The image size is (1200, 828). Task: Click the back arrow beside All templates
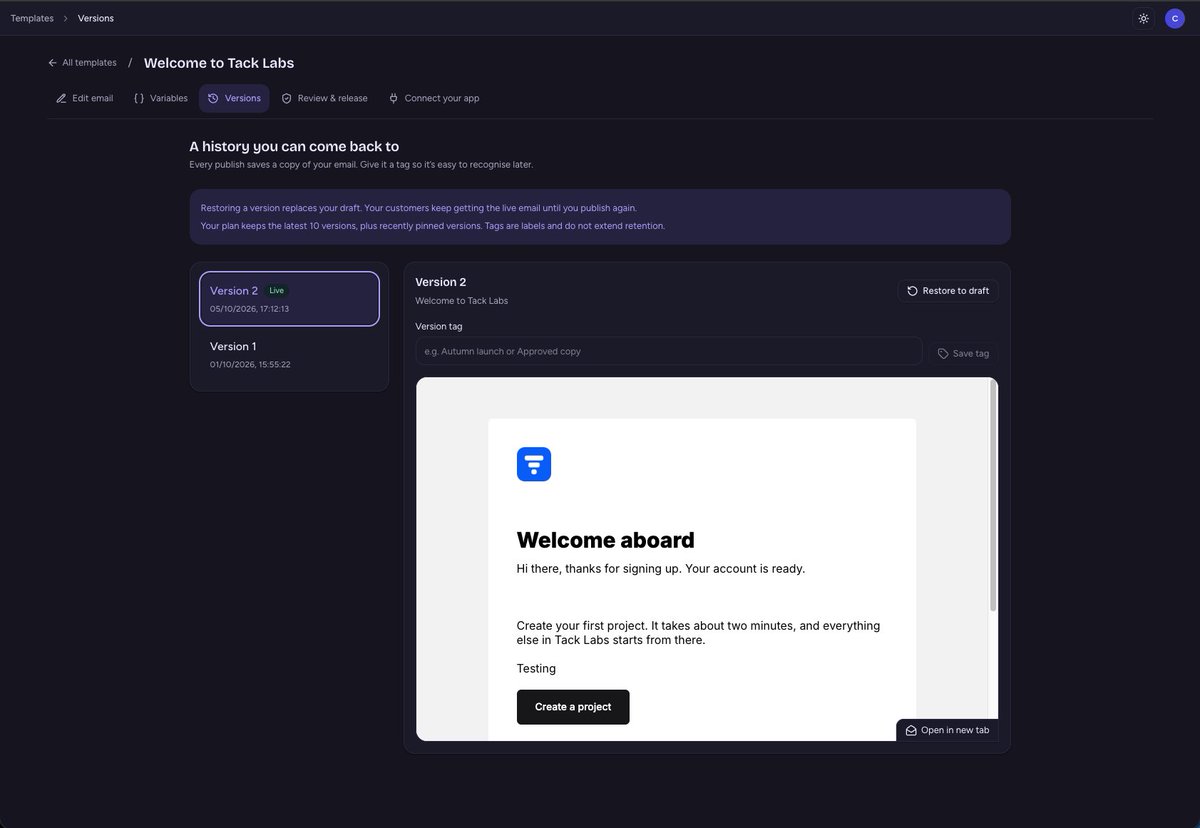(53, 63)
